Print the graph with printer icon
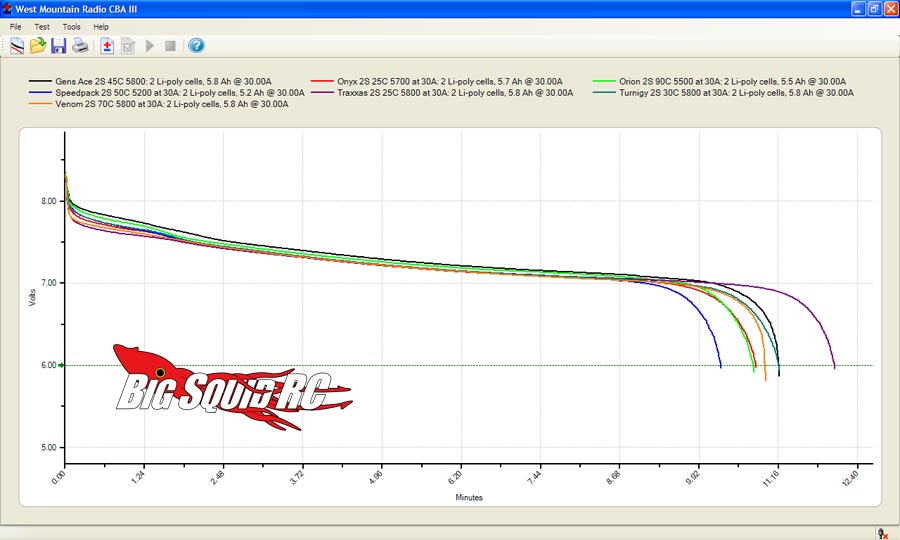This screenshot has height=540, width=900. pyautogui.click(x=80, y=45)
